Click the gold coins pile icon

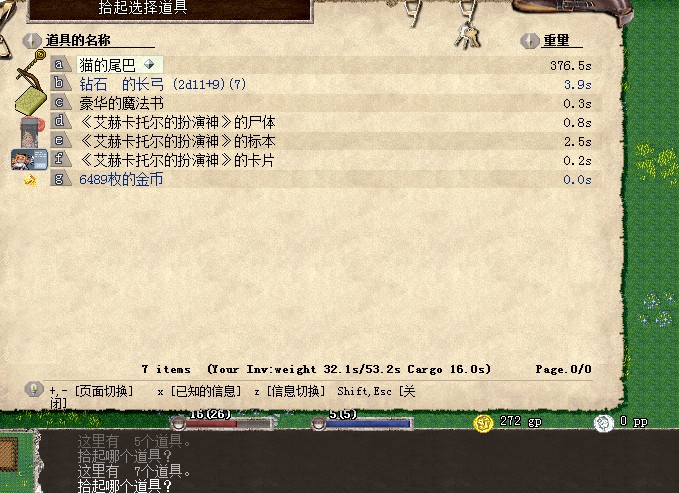click(30, 179)
